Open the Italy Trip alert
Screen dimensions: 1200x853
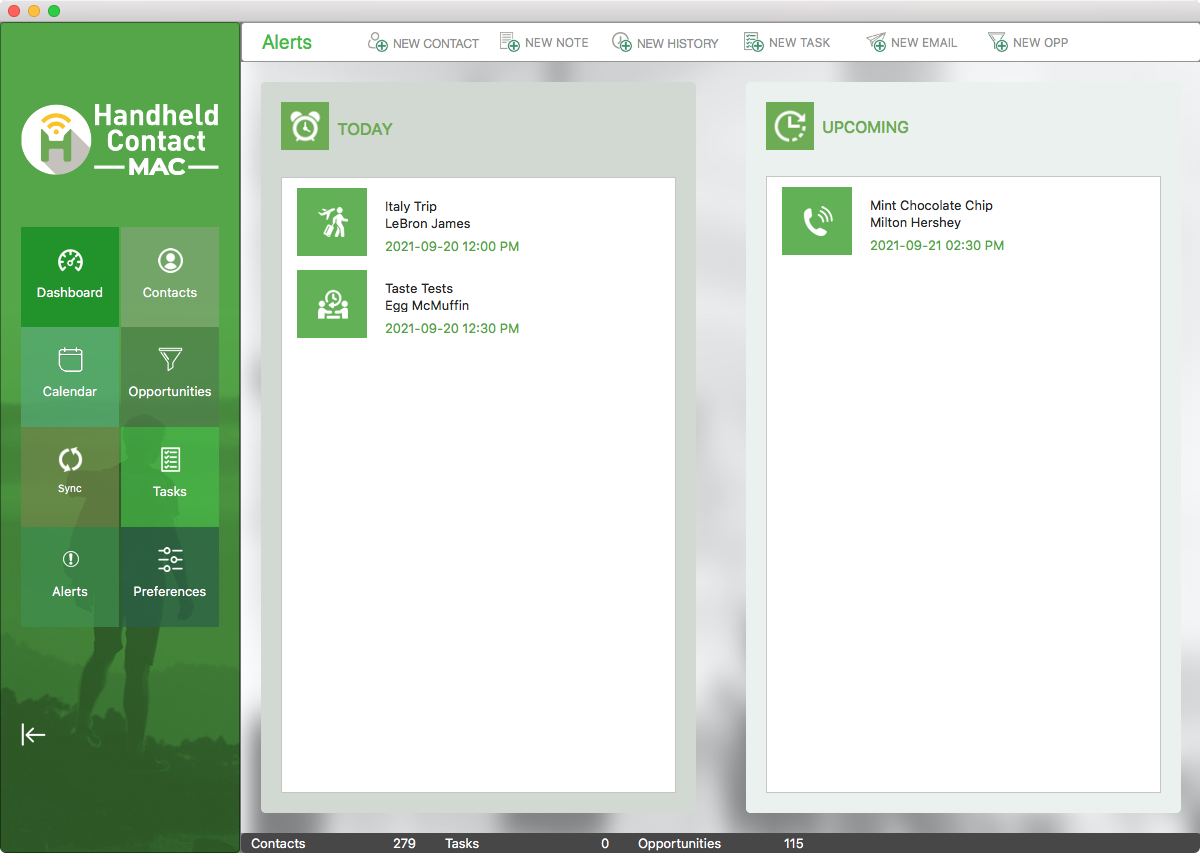(411, 207)
